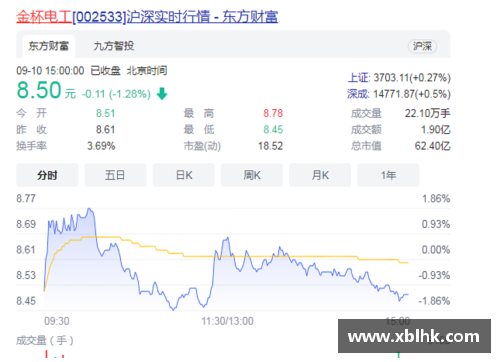500x362 pixels.
Task: Click the 8.45 price axis label
Action: (26, 301)
